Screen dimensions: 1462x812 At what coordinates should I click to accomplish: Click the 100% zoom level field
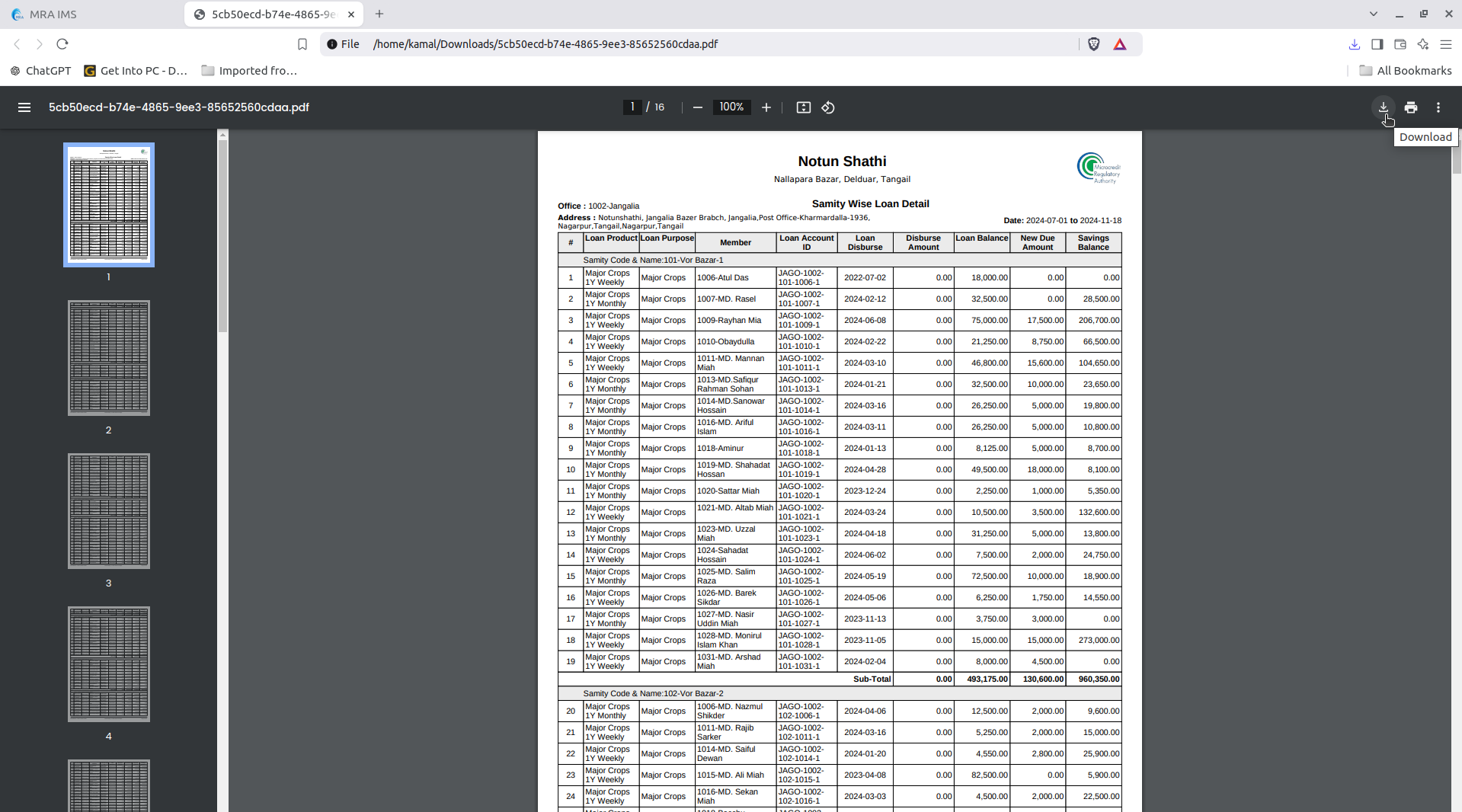coord(731,107)
